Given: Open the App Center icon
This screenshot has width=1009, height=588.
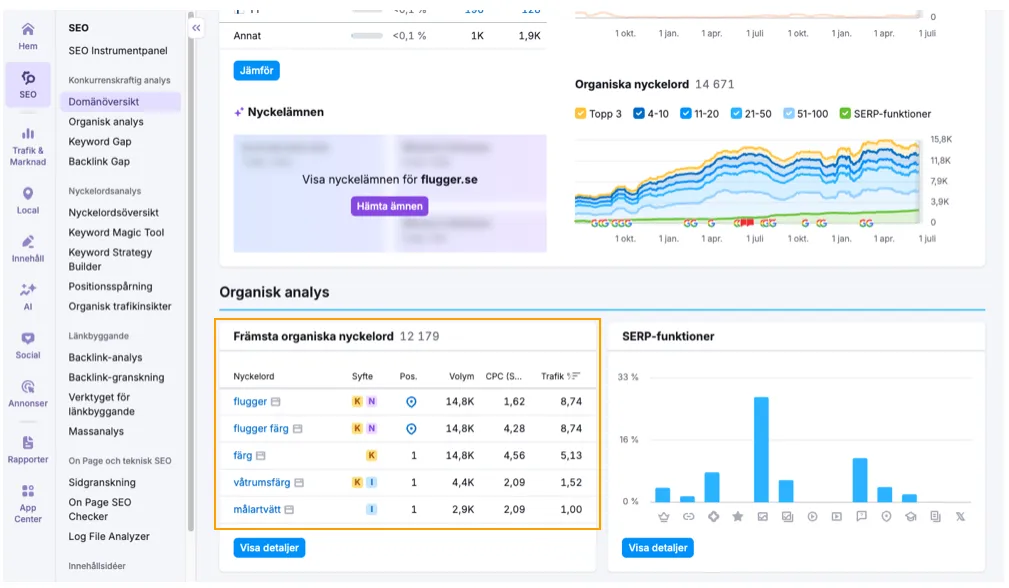Looking at the screenshot, I should point(28,492).
